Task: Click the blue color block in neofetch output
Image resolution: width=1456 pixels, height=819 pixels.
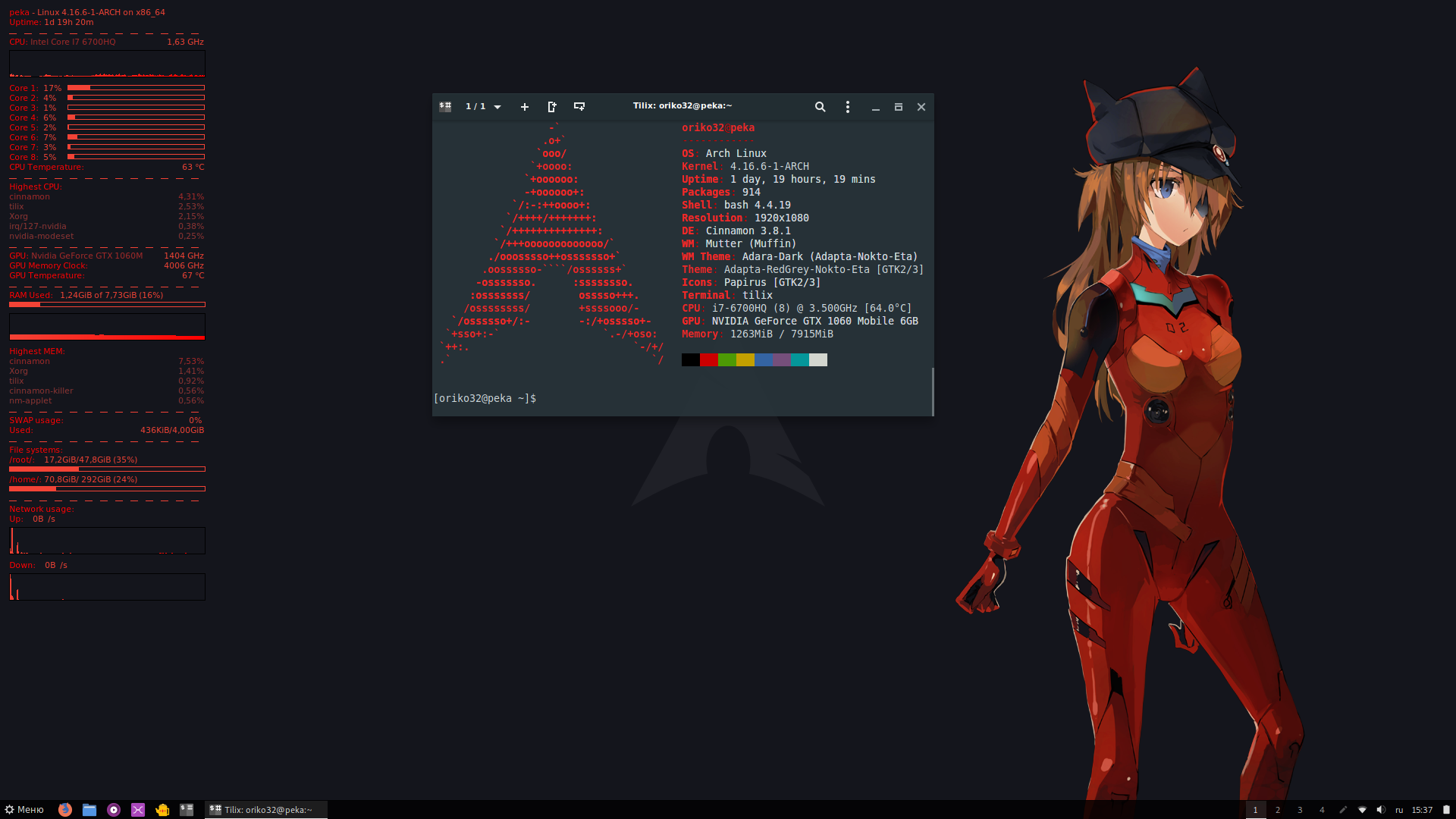Action: (764, 359)
